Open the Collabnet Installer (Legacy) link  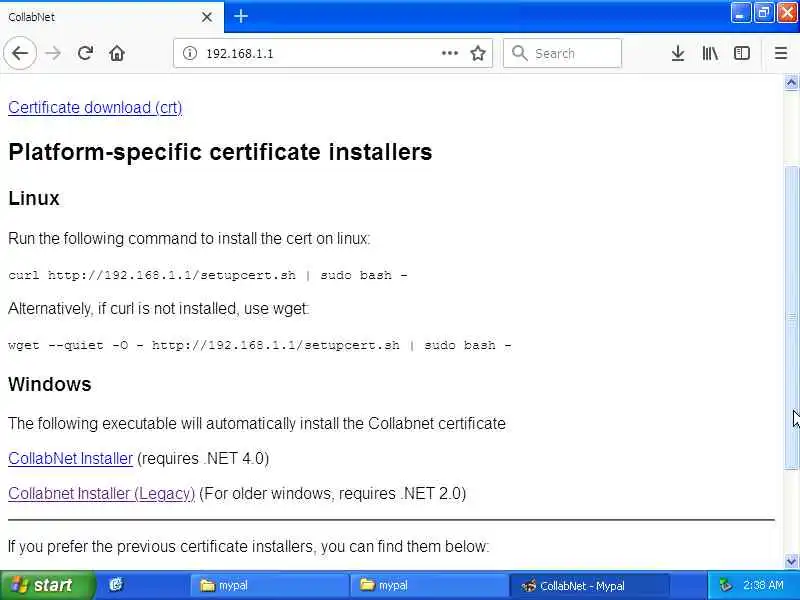(102, 493)
